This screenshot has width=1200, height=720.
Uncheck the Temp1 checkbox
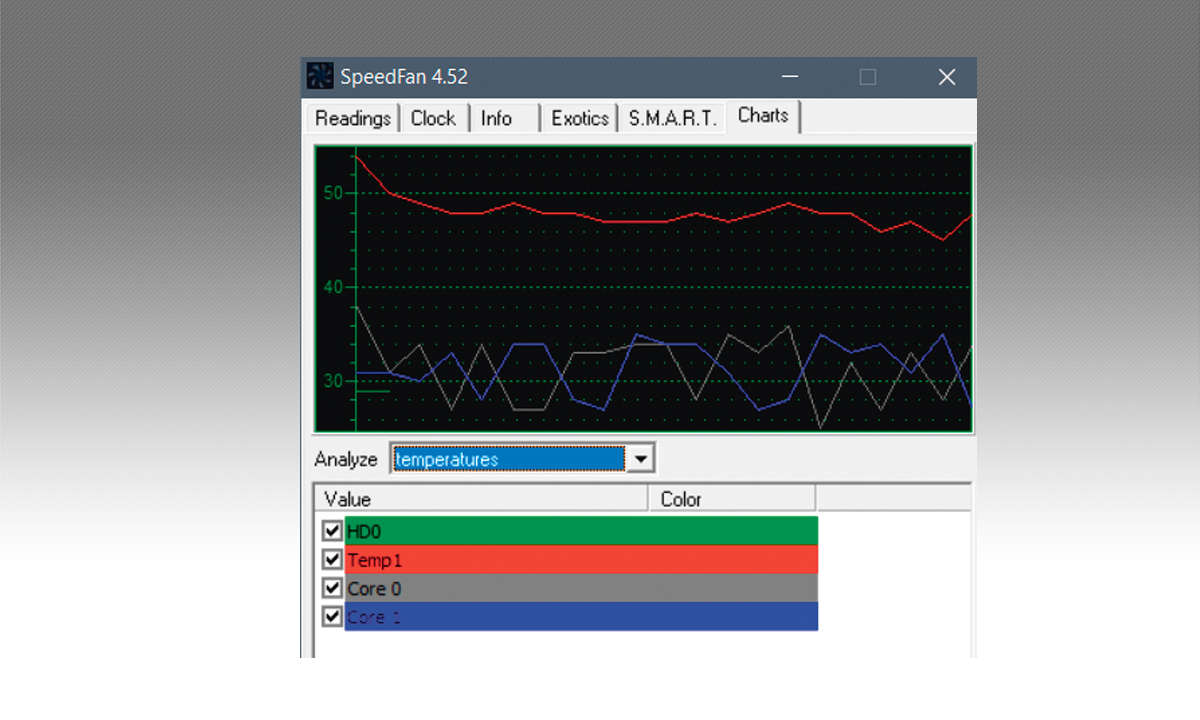(x=333, y=559)
